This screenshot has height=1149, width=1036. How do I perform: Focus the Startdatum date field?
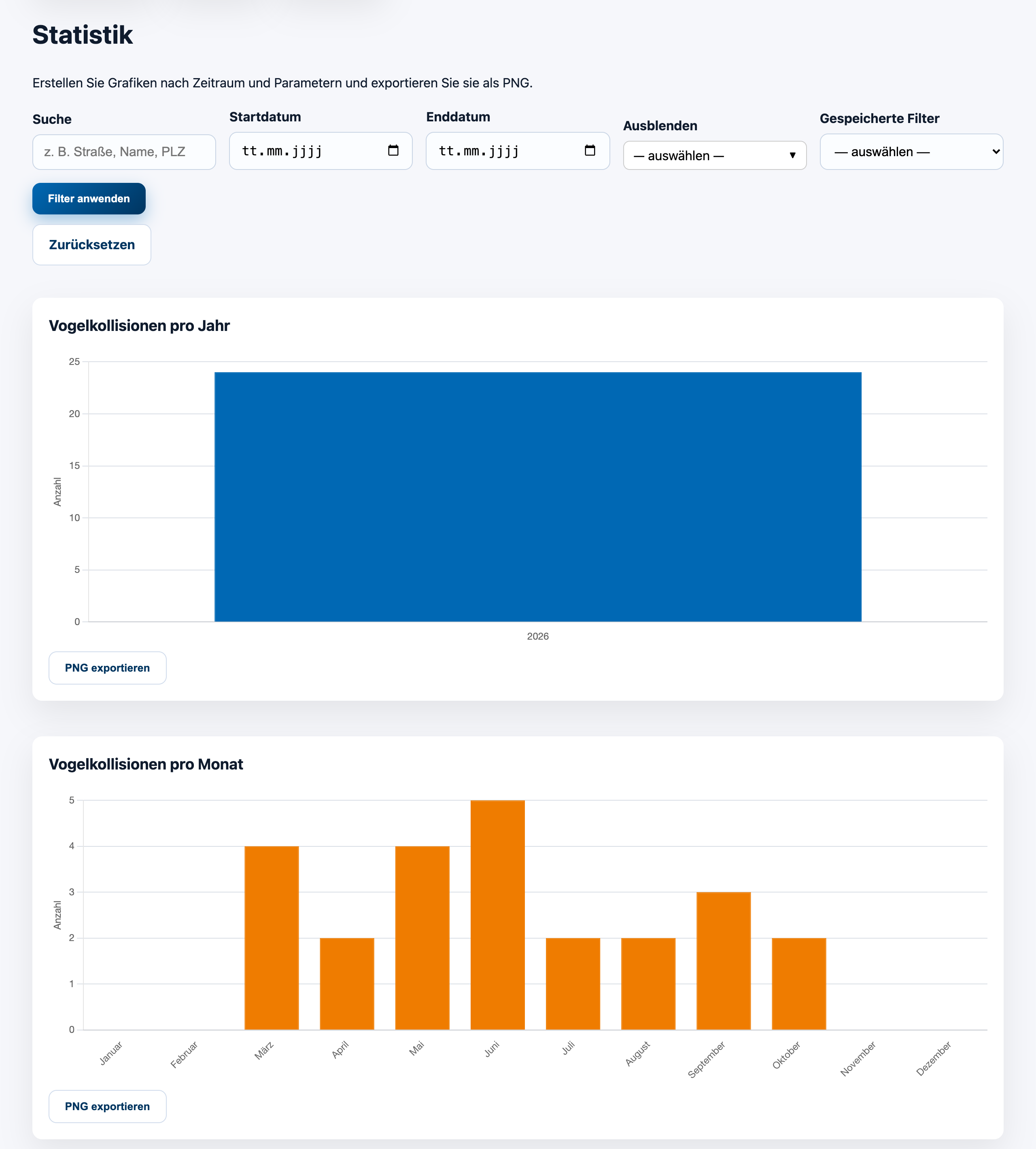pos(321,151)
